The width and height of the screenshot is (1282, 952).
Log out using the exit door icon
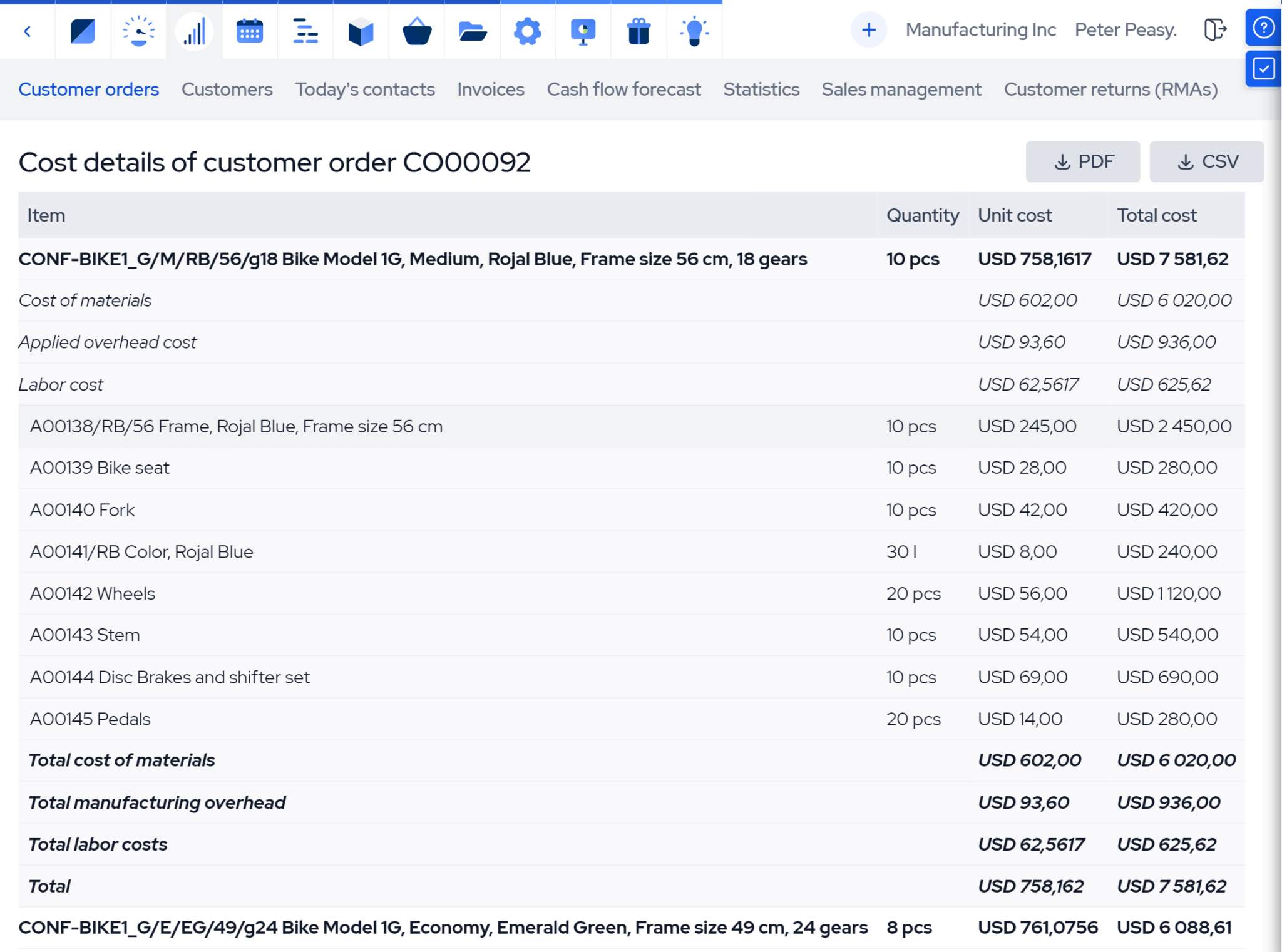click(x=1216, y=29)
